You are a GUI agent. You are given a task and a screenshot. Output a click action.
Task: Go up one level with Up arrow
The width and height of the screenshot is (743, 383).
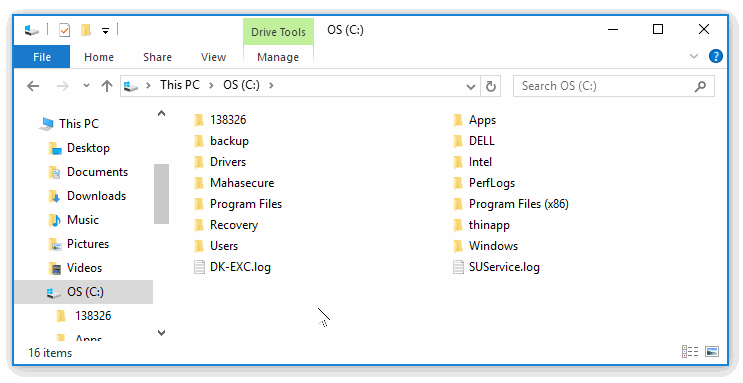coord(107,86)
